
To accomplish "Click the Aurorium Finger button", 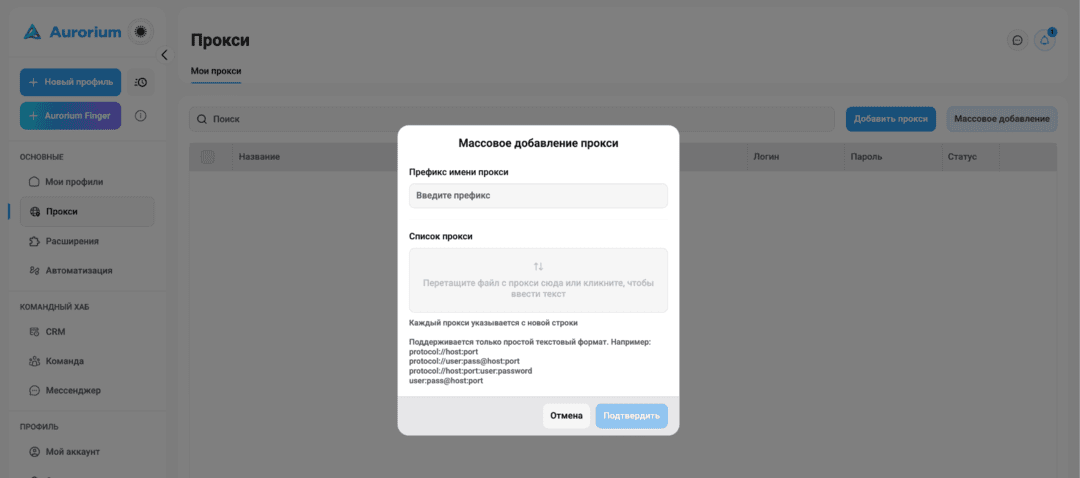I will pyautogui.click(x=71, y=116).
